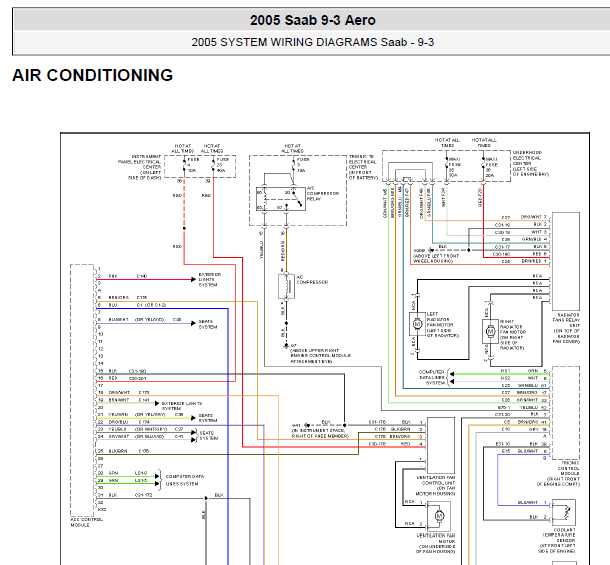Viewport: 610px width, 565px height.
Task: Click the "ACC CONTROL MODULE" label
Action: [86, 522]
